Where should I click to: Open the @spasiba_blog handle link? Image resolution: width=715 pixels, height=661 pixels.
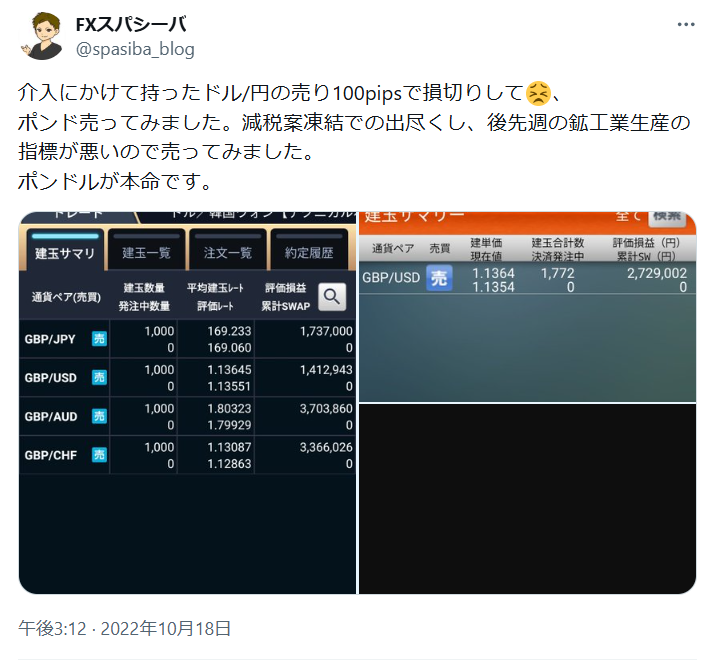[135, 49]
